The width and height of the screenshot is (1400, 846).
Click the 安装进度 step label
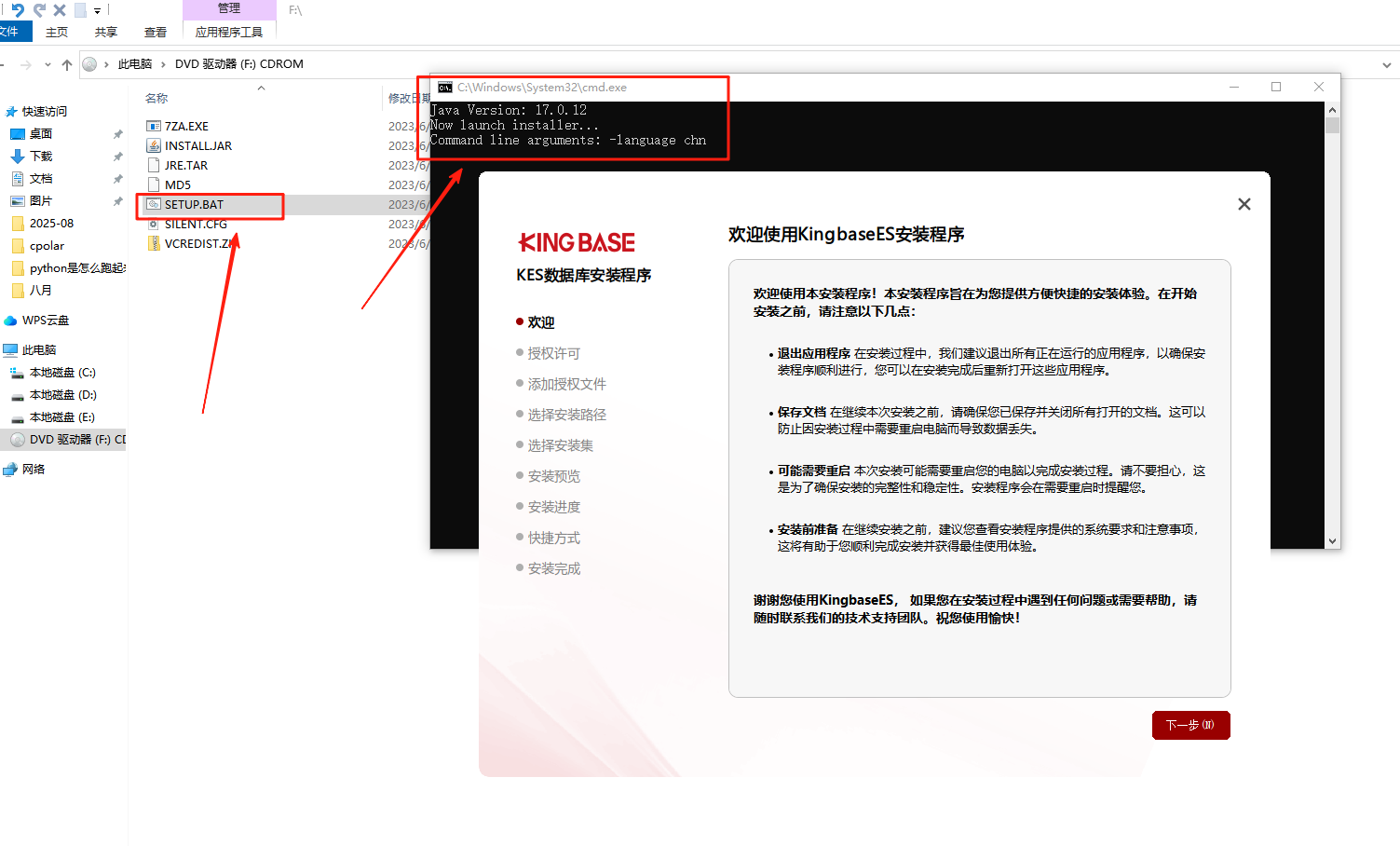[554, 507]
